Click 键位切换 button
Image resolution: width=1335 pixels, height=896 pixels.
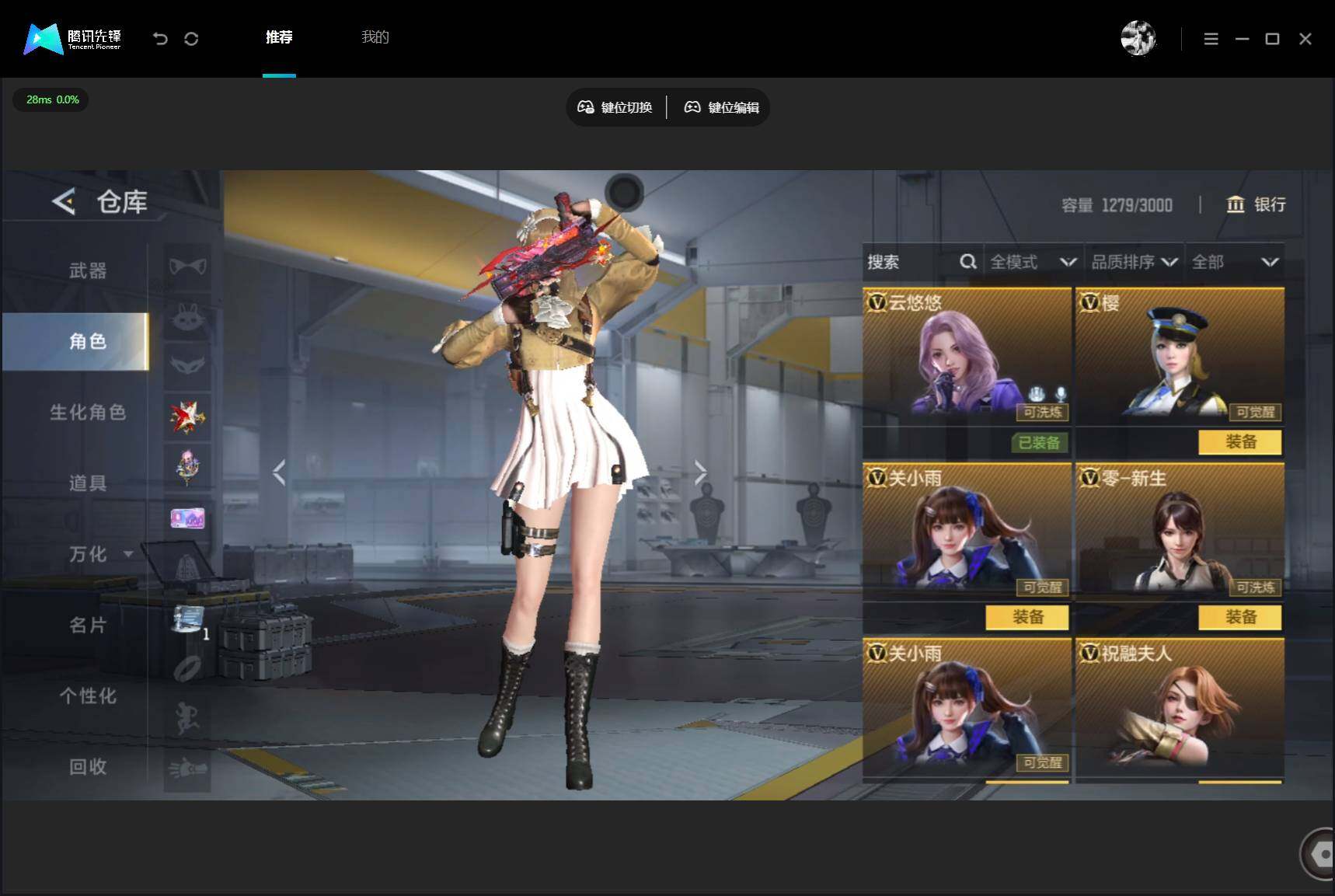pos(615,107)
